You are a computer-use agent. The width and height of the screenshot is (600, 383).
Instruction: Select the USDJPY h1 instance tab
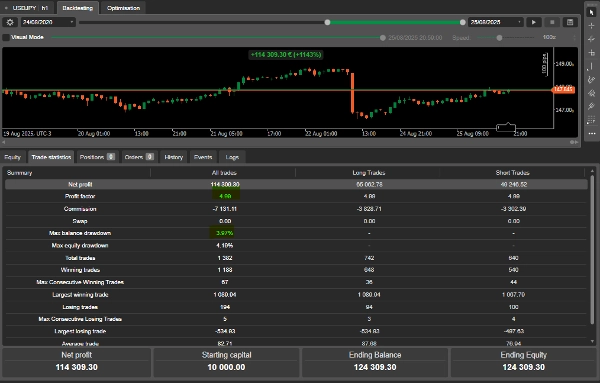click(x=27, y=8)
